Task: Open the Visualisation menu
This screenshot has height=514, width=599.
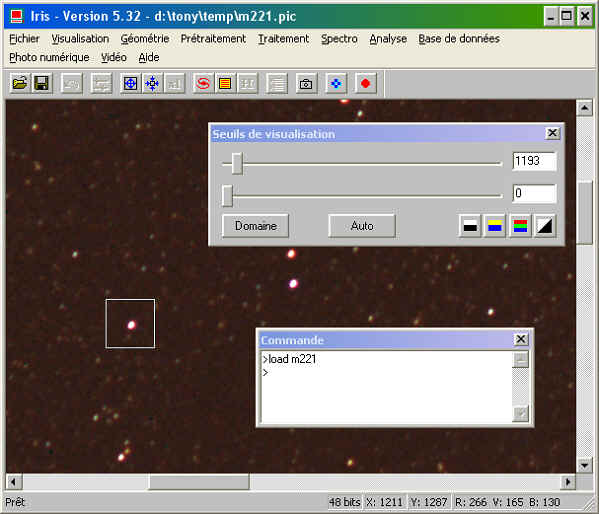Action: pos(80,39)
